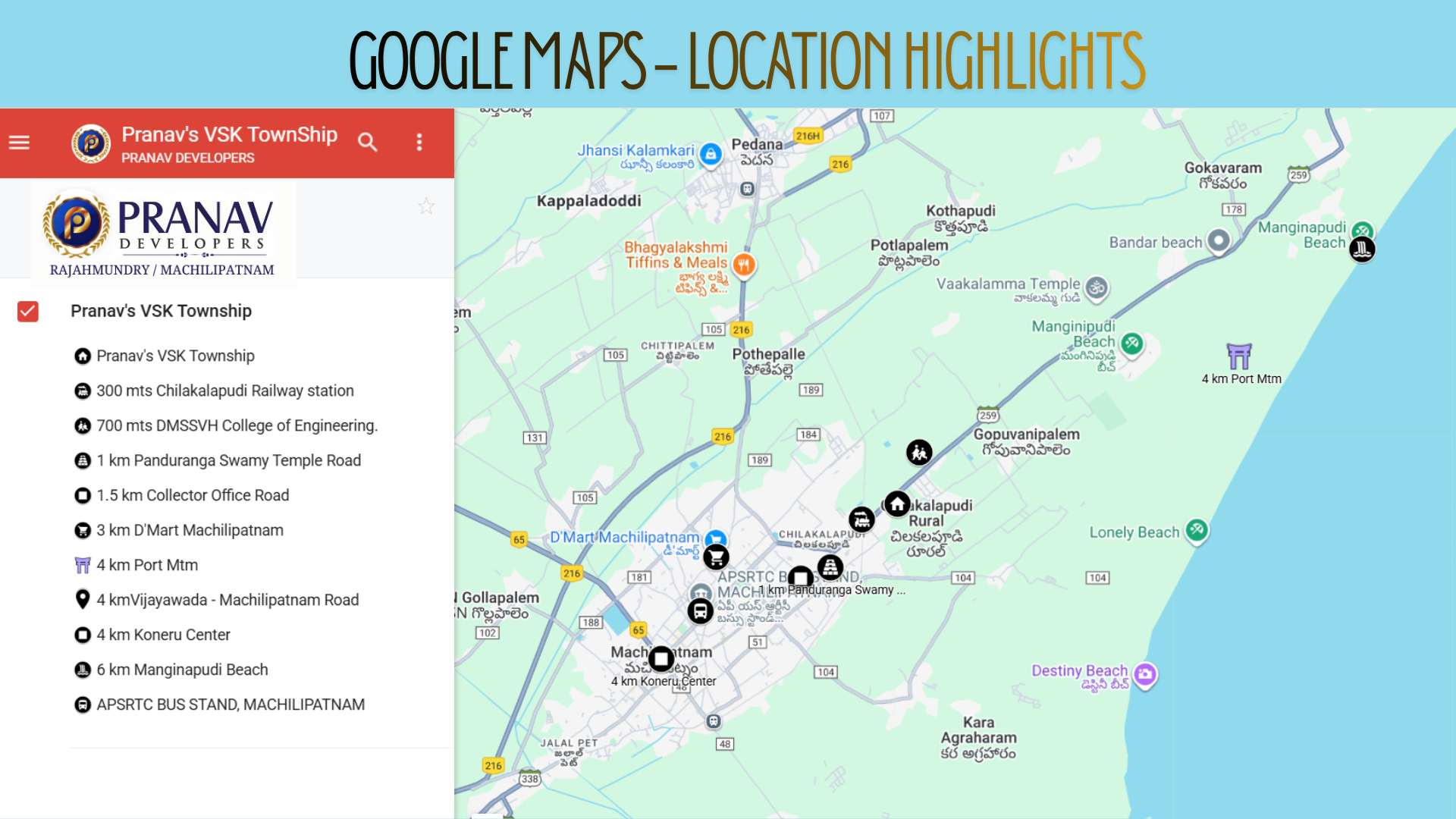
Task: Click the black home marker on the map
Action: (x=898, y=504)
